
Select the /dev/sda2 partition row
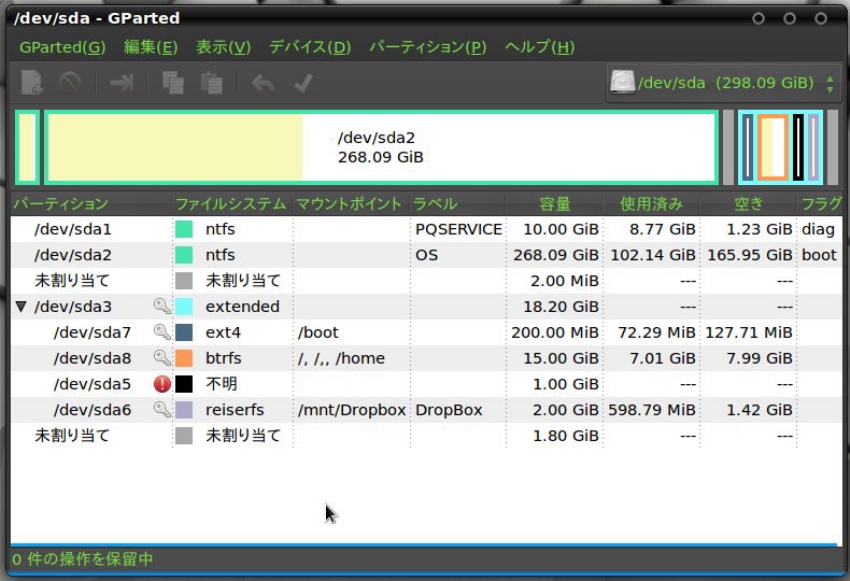pos(426,255)
